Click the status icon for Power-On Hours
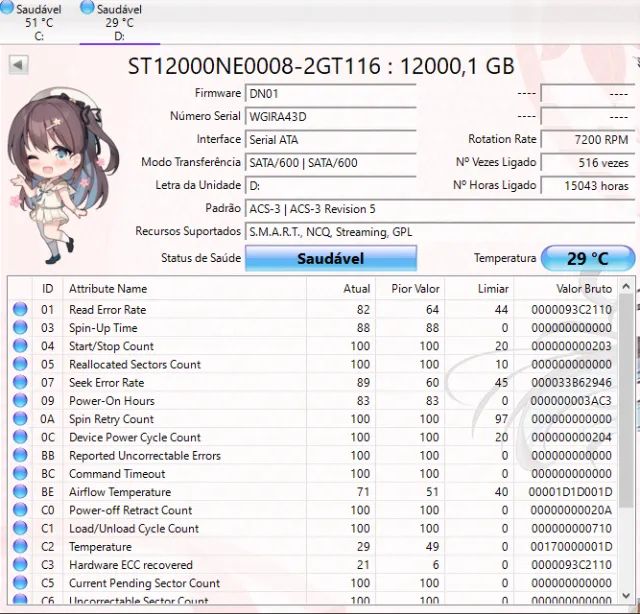The height and width of the screenshot is (614, 640). click(x=20, y=400)
